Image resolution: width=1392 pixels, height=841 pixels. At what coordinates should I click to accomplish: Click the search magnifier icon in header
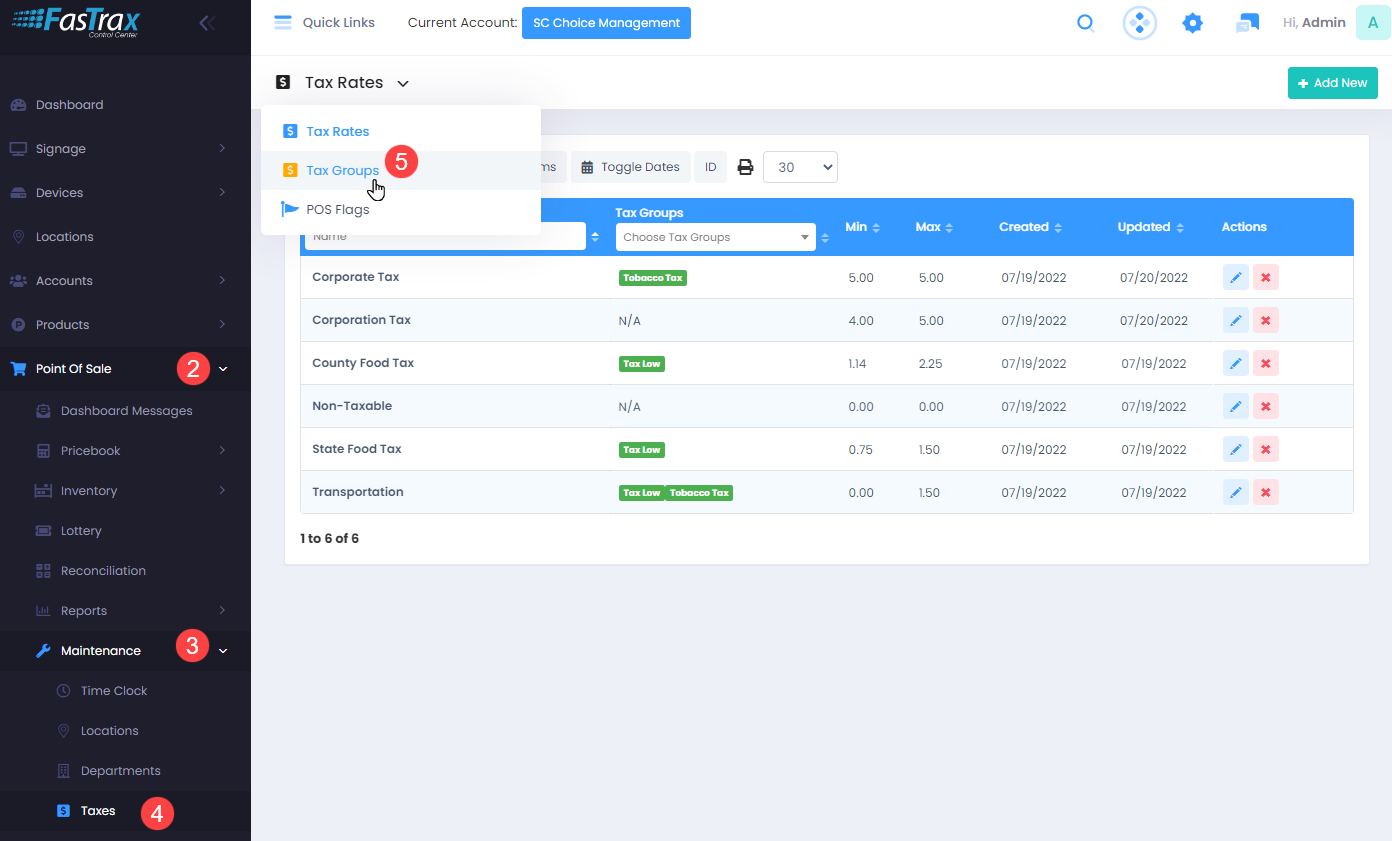pos(1085,23)
